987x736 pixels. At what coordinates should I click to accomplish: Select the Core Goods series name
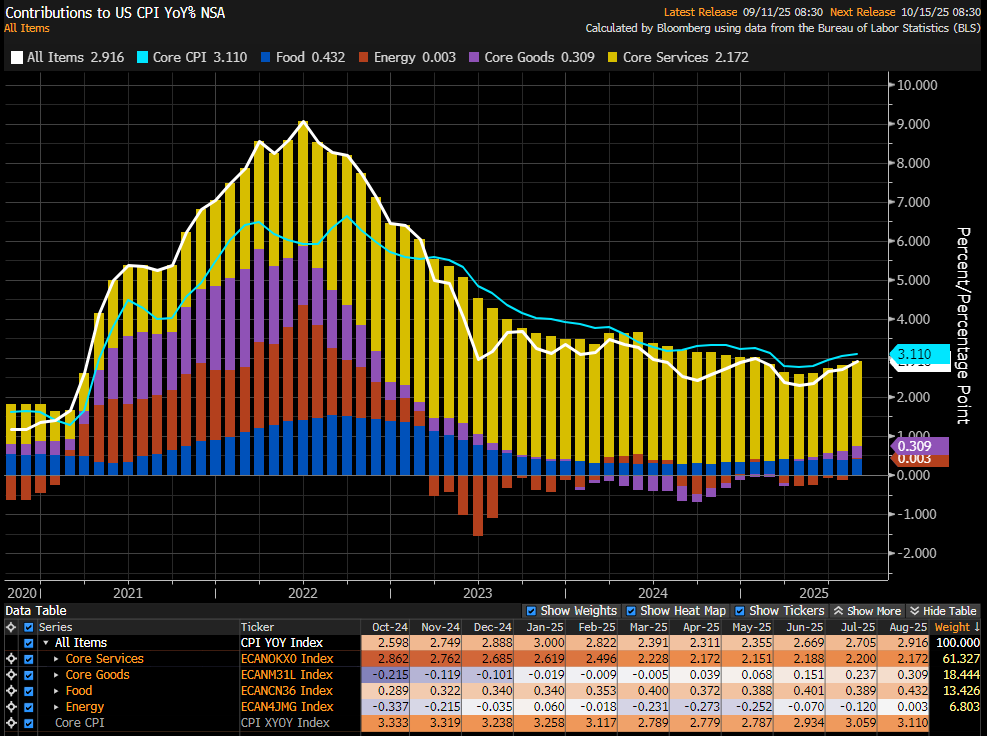tap(98, 675)
